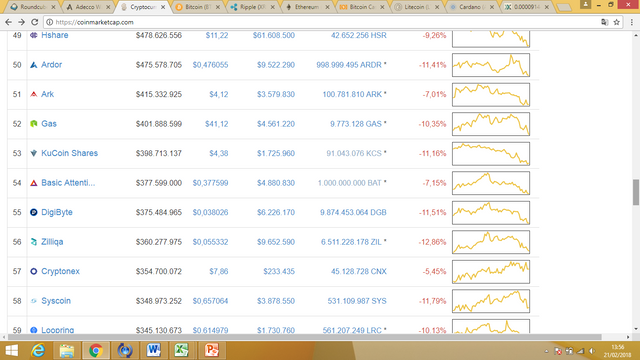Click DigiByte volume $6.226.170

click(276, 212)
